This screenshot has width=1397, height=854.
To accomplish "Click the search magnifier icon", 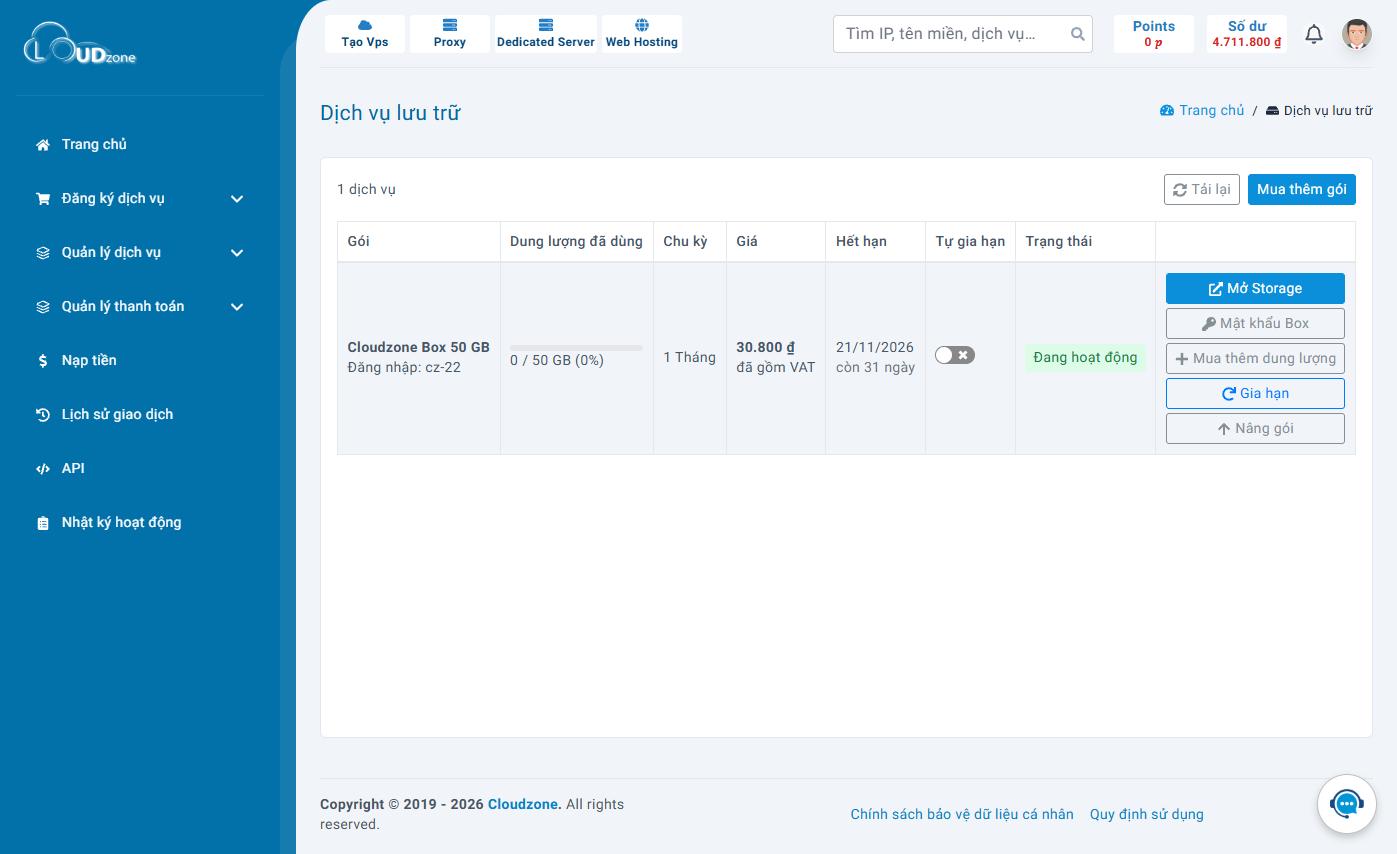I will tap(1077, 34).
